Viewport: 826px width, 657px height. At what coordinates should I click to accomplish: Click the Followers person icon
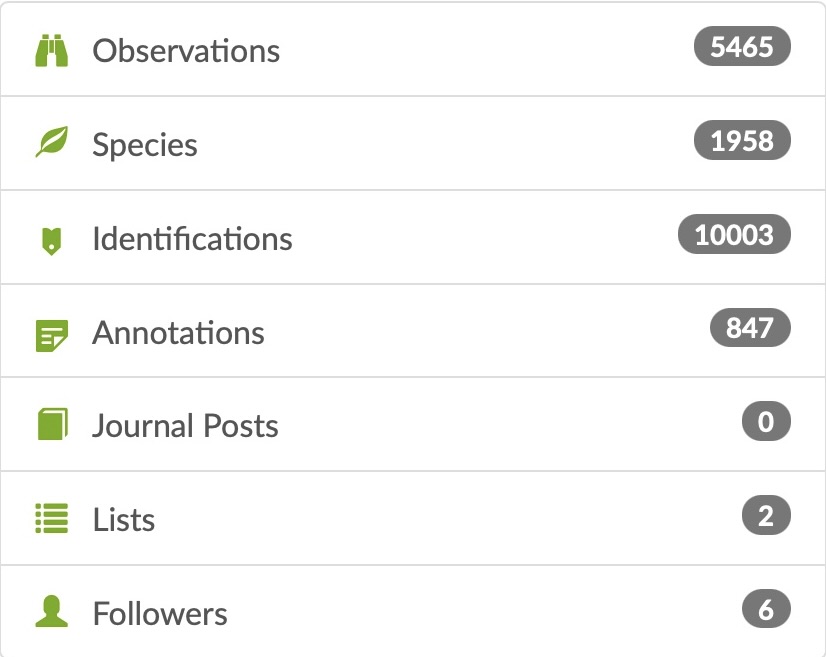tap(52, 611)
